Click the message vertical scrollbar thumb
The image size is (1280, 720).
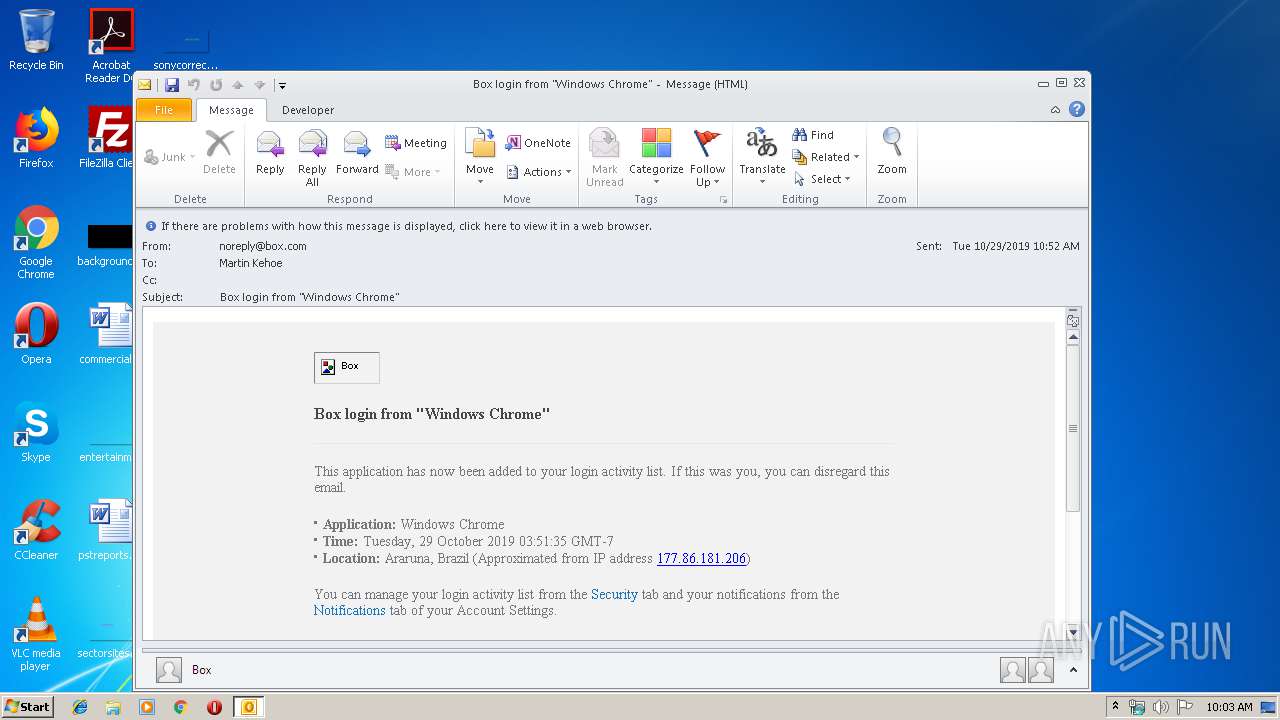click(x=1073, y=428)
